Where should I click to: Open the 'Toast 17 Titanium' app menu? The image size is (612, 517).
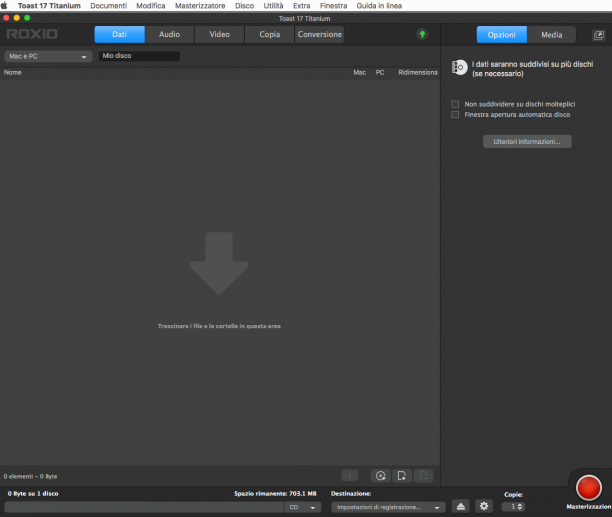point(49,5)
